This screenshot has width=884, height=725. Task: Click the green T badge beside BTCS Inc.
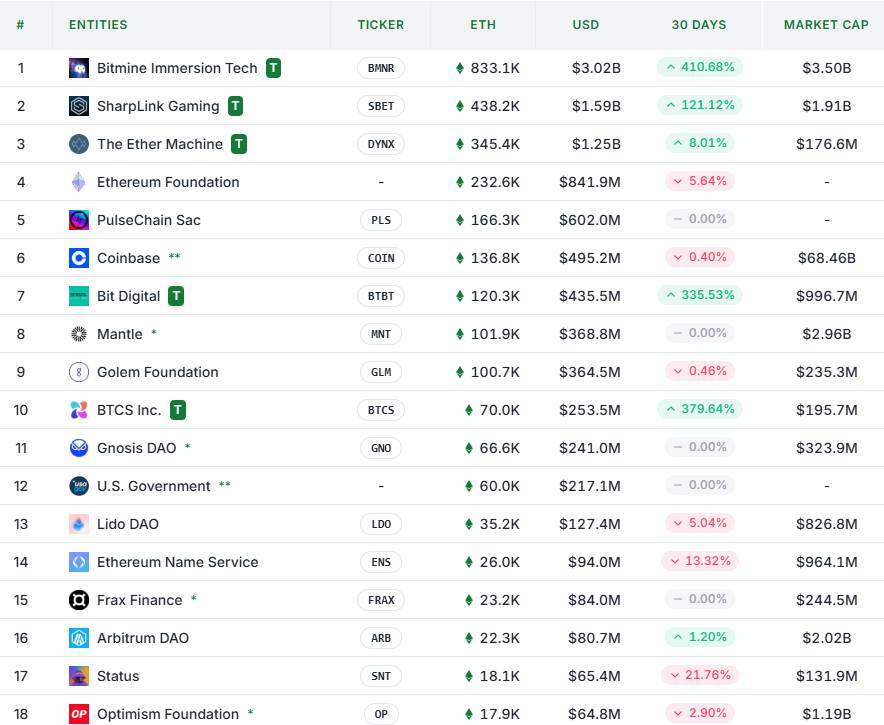(x=178, y=410)
